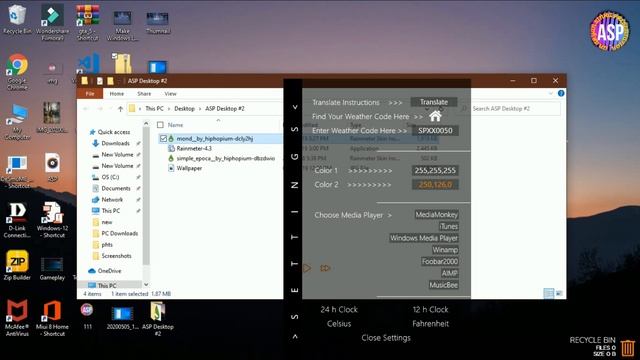
Task: Open the 111 desktop icon
Action: click(87, 316)
